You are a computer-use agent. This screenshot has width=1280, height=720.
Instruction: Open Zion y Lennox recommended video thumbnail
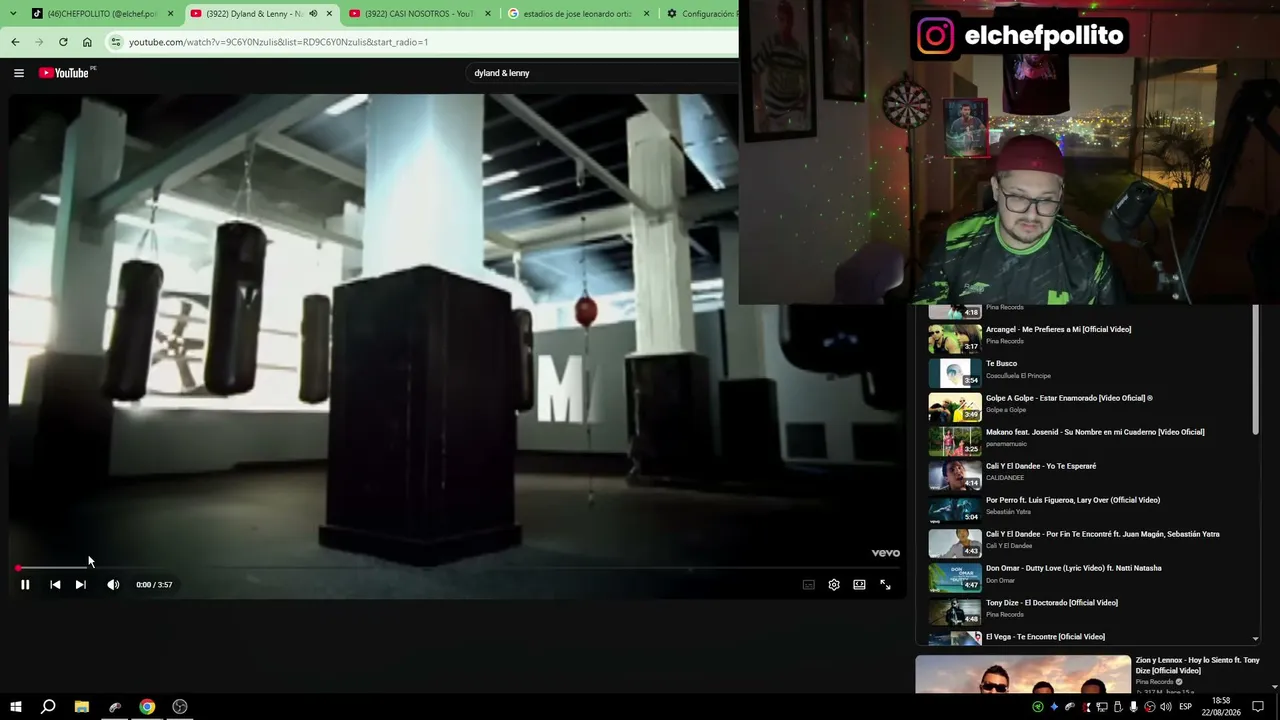pos(1023,675)
